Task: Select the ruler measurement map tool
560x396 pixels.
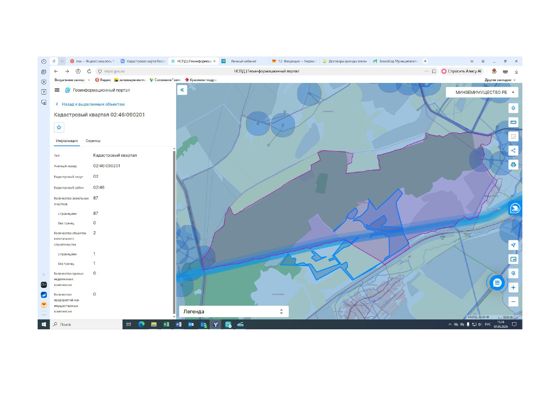Action: tap(513, 122)
